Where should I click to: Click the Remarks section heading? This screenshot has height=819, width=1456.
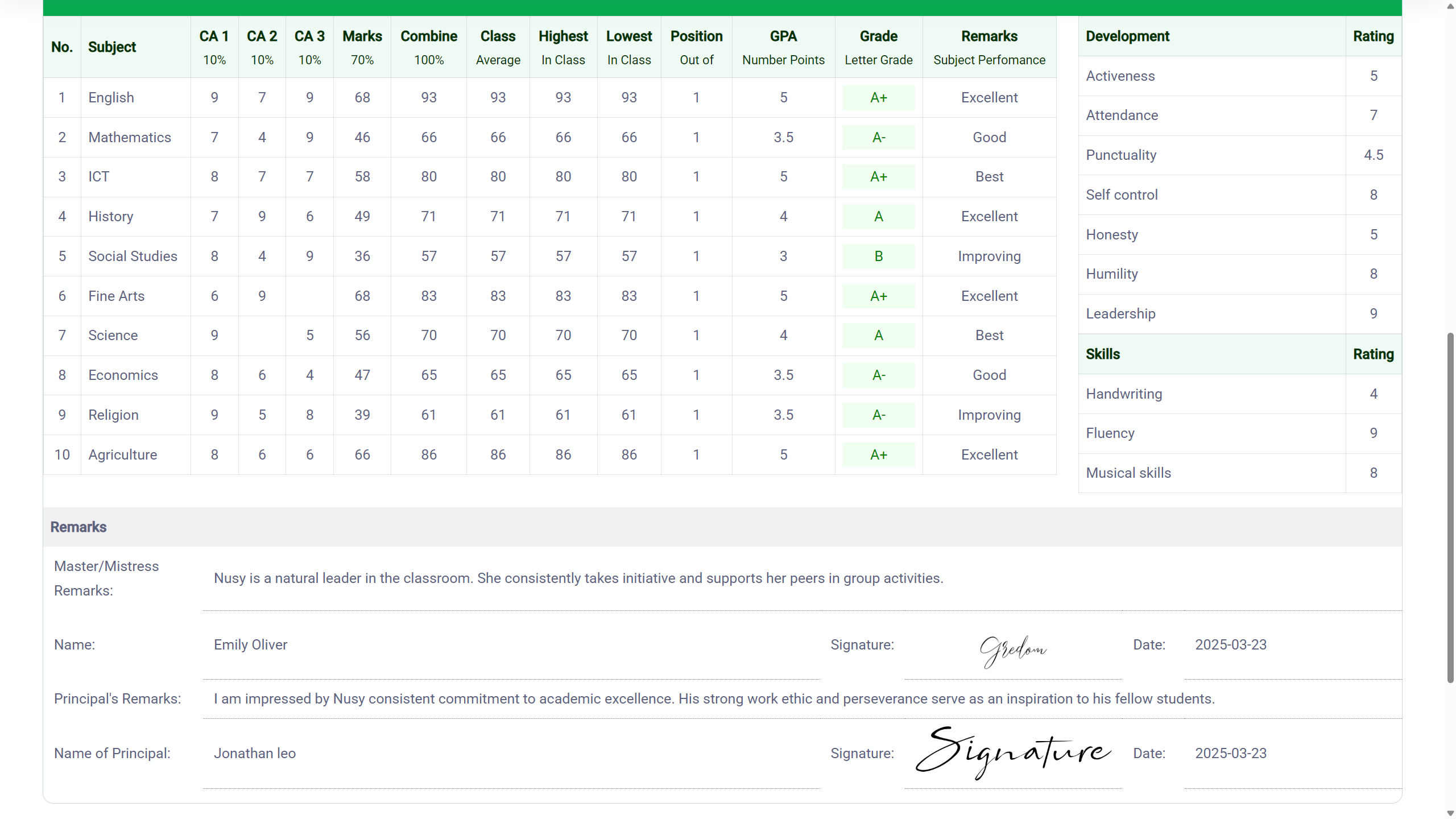click(x=78, y=527)
